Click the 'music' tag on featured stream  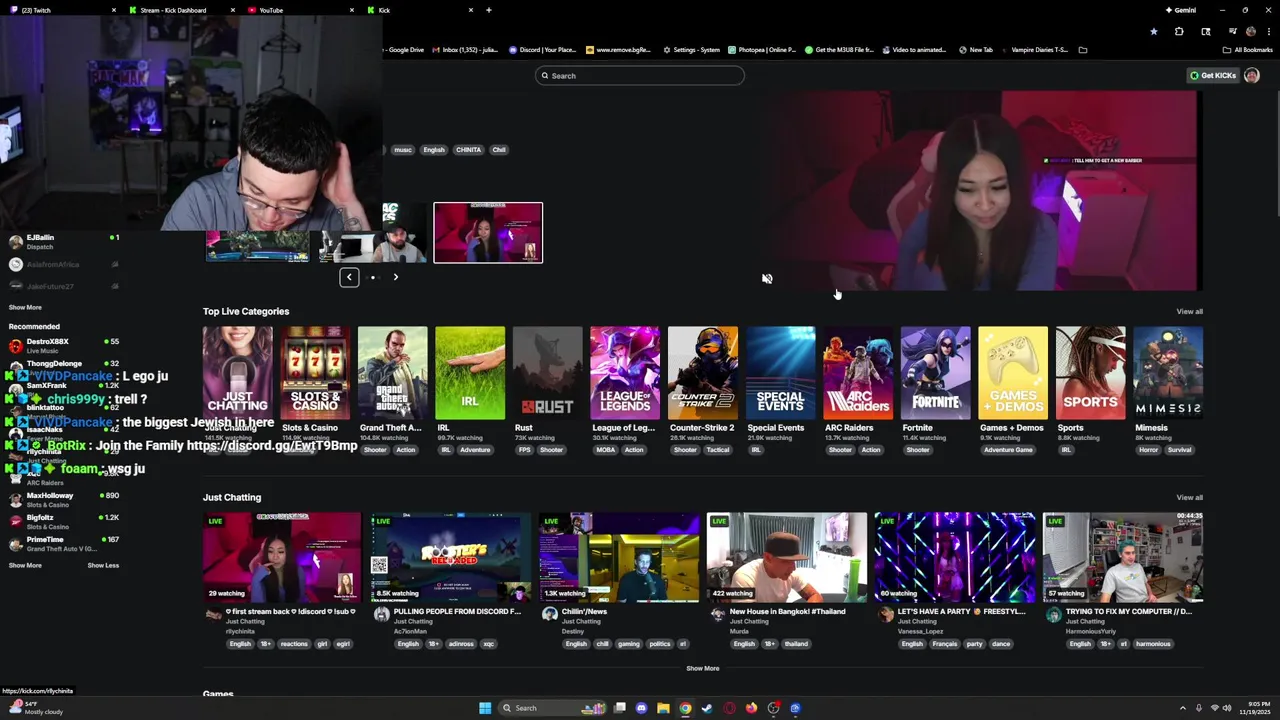[x=402, y=150]
